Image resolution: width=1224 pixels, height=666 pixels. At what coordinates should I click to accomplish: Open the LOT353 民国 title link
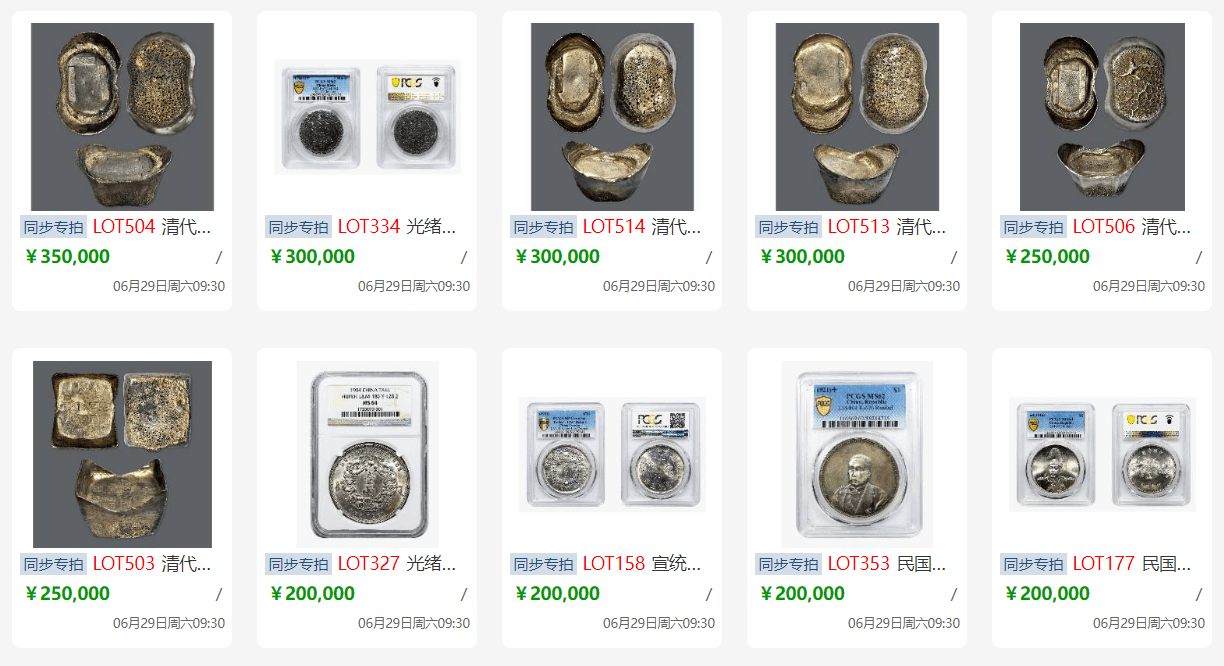(x=887, y=564)
